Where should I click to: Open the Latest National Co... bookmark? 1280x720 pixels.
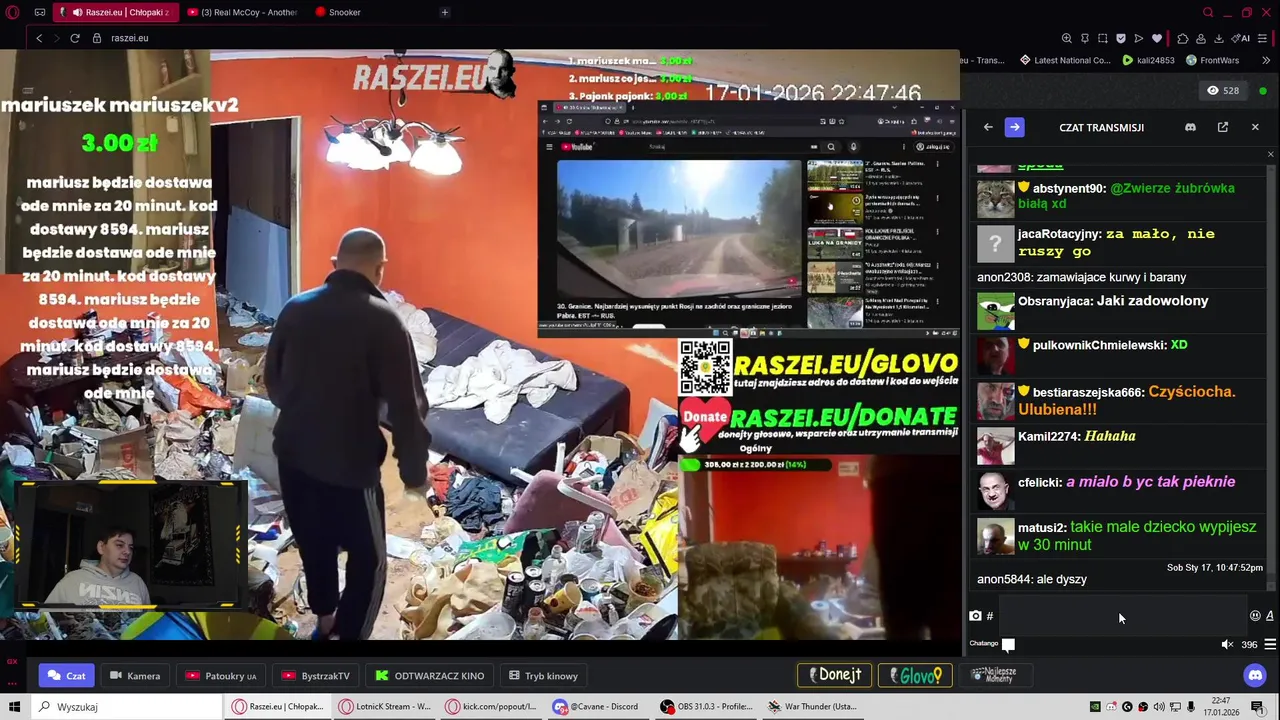[1065, 60]
